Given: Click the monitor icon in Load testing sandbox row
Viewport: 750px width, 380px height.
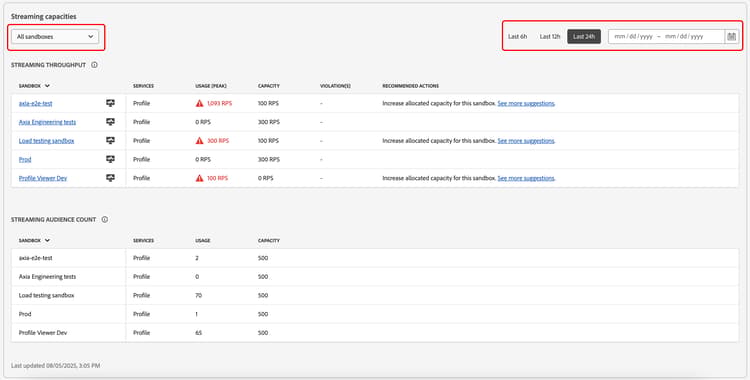Looking at the screenshot, I should point(110,140).
